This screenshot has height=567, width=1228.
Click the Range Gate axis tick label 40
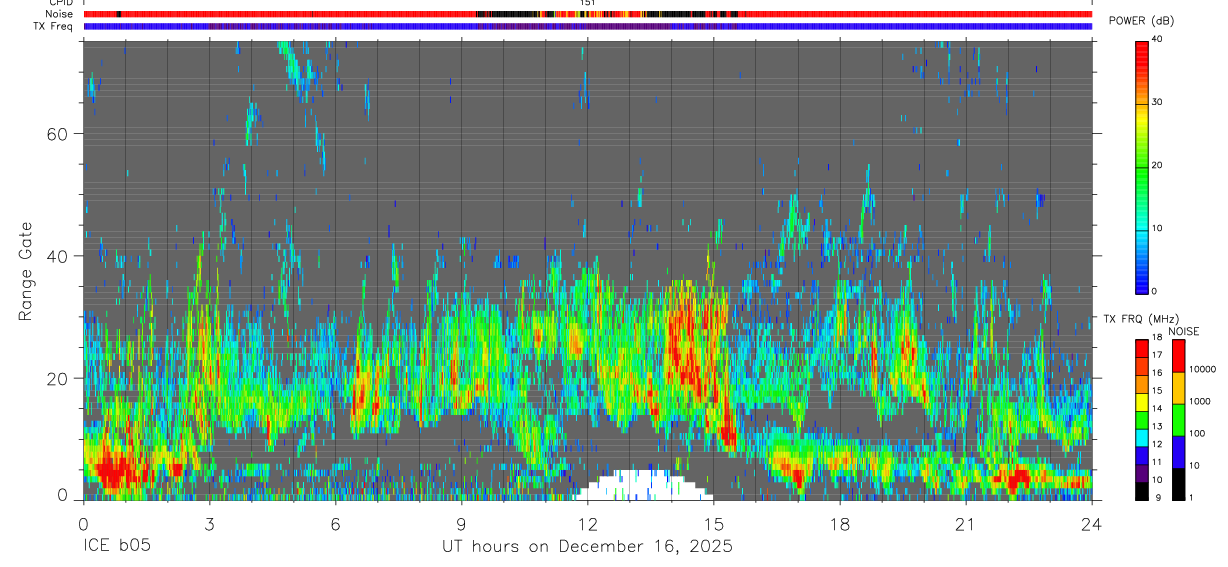[x=58, y=256]
